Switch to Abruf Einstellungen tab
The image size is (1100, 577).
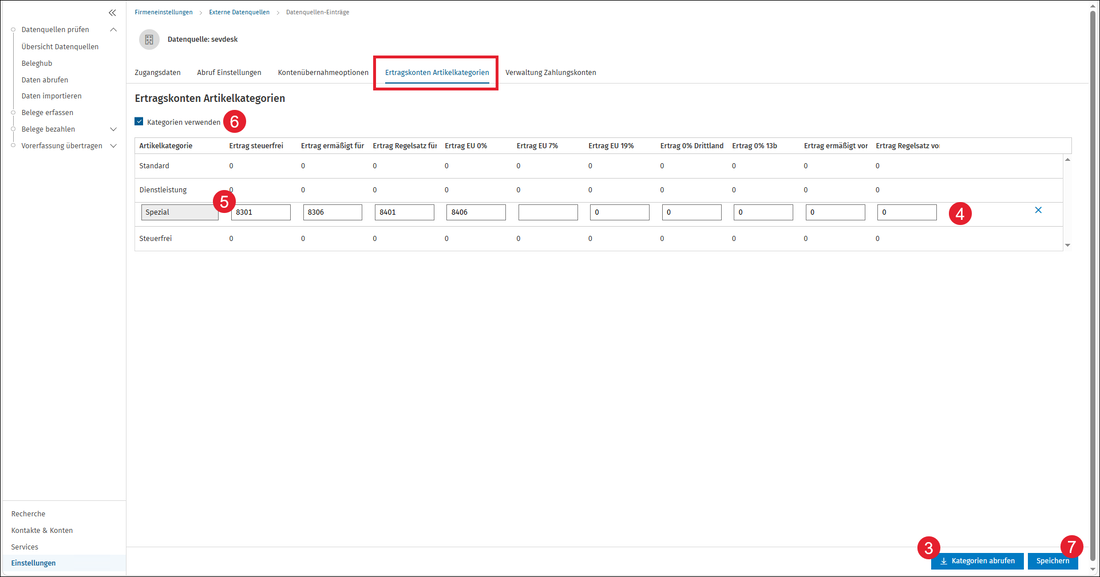click(x=229, y=72)
